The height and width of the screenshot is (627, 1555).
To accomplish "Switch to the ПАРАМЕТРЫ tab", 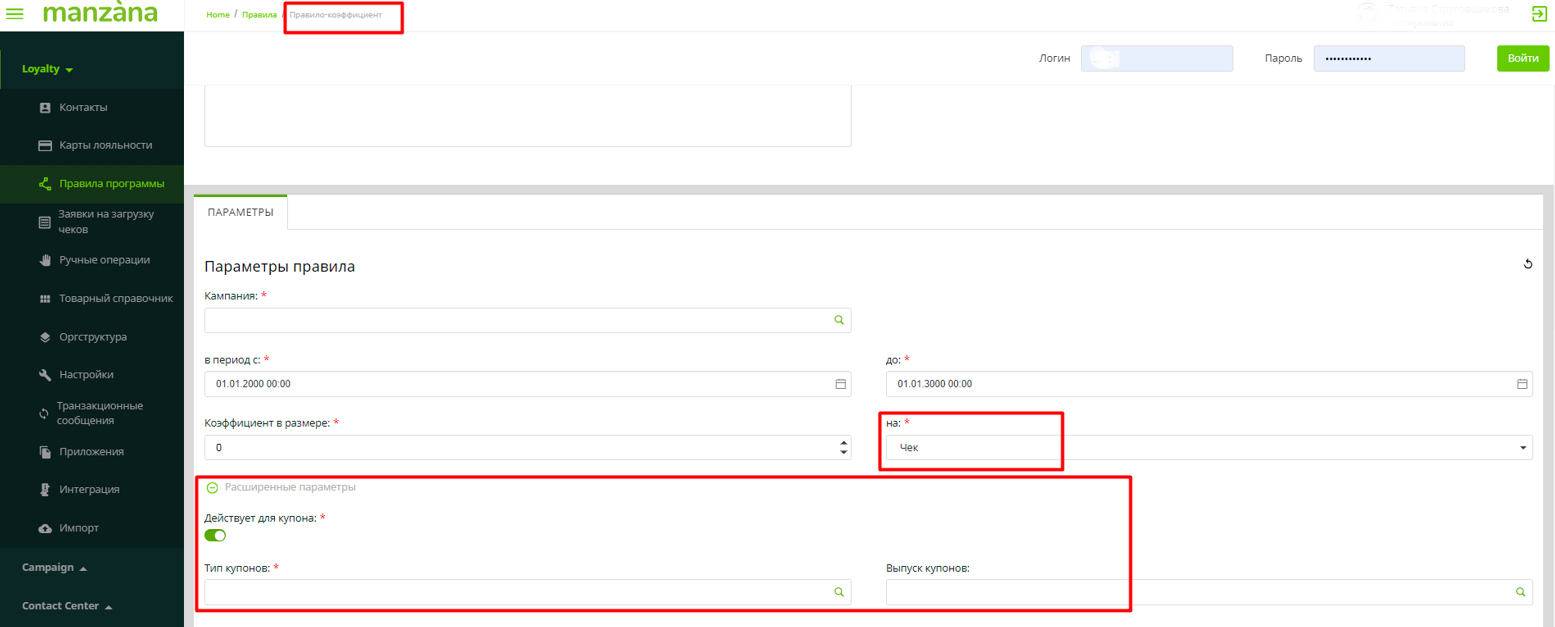I will click(240, 213).
